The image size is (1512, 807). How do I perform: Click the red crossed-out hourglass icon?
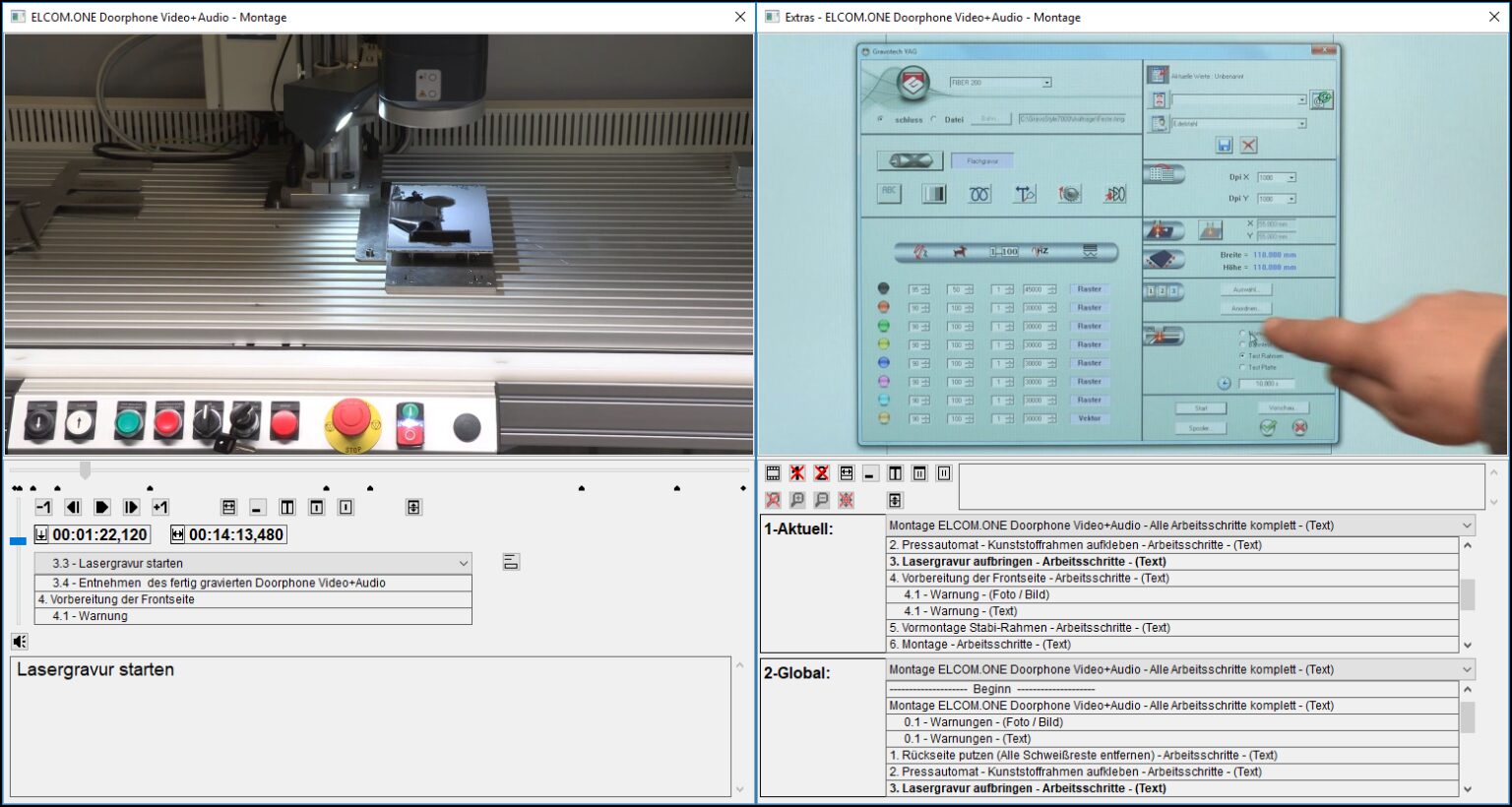click(x=821, y=473)
